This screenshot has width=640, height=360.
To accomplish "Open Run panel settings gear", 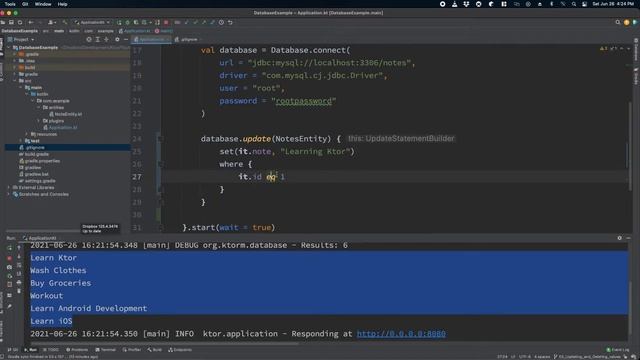I will [620, 238].
